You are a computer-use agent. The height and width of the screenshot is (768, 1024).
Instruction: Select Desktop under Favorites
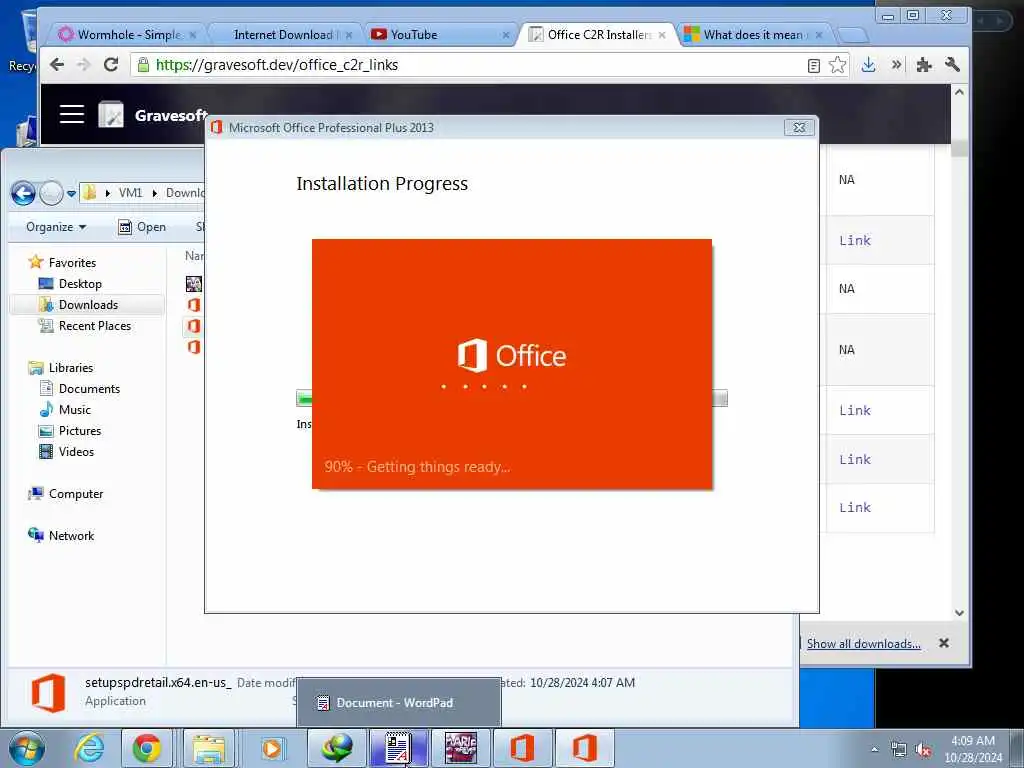coord(80,283)
